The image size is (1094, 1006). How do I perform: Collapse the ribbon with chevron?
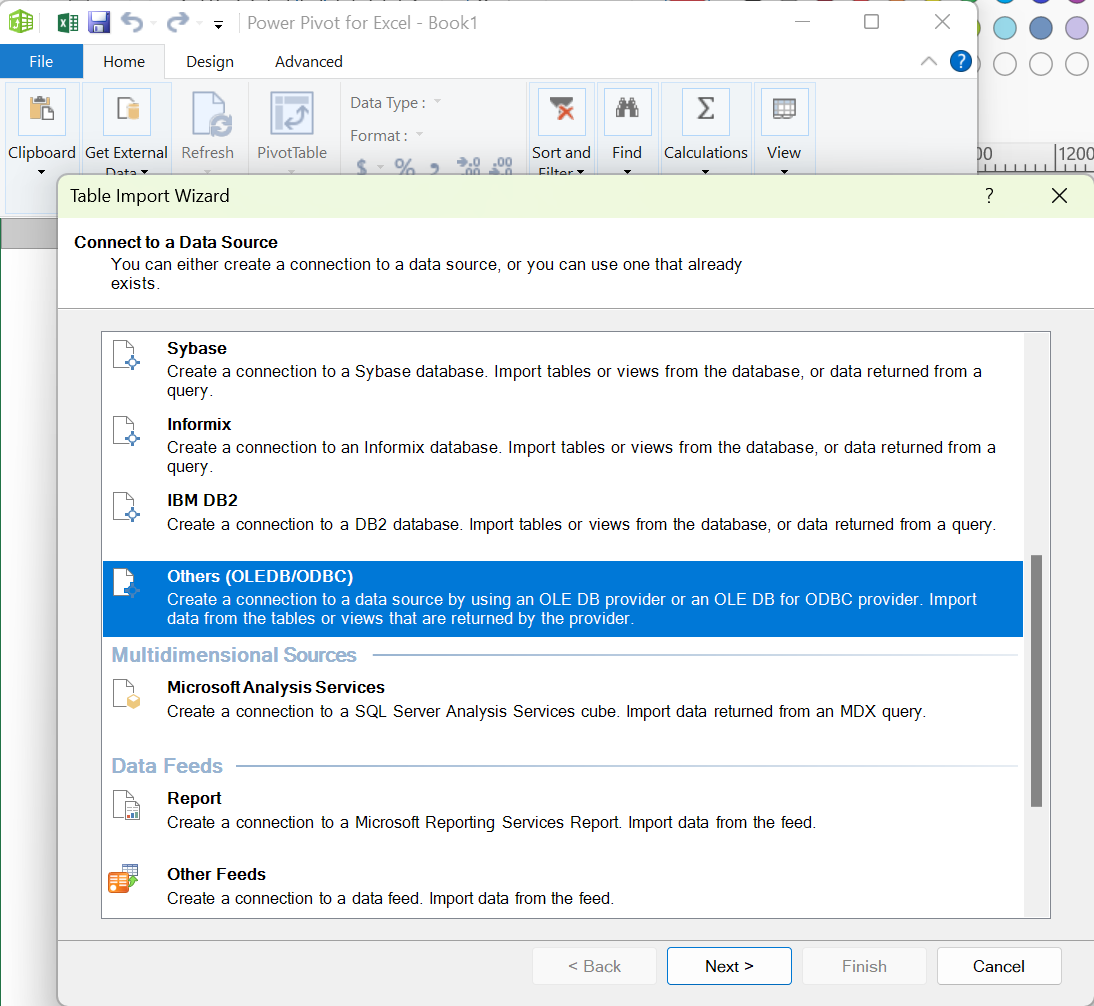pos(928,61)
